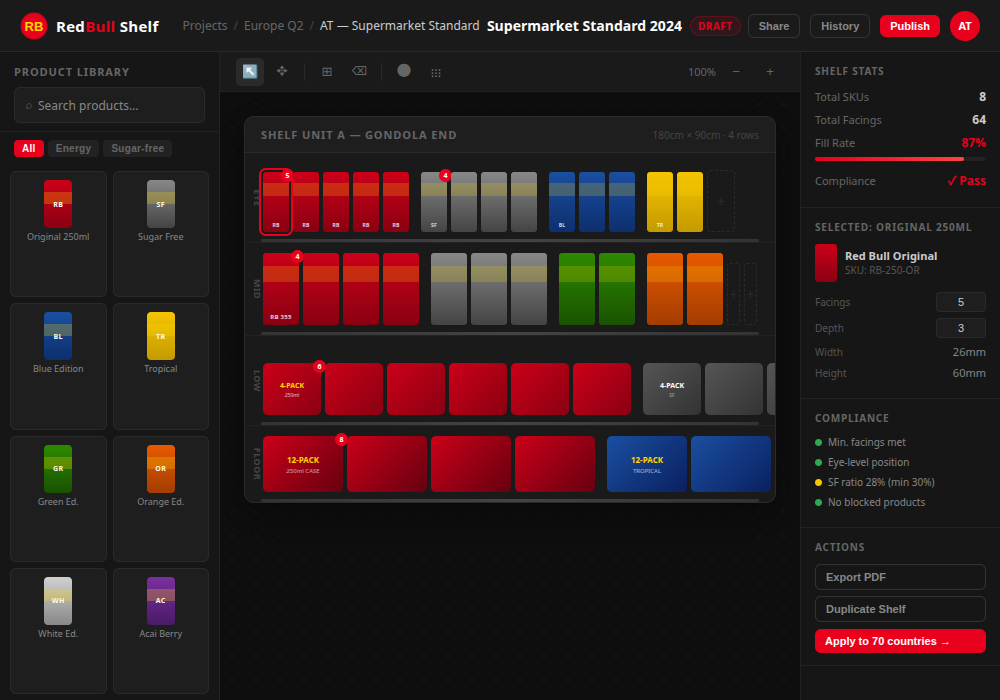The width and height of the screenshot is (1000, 700).
Task: Click the first SF can on eye row
Action: pyautogui.click(x=434, y=202)
